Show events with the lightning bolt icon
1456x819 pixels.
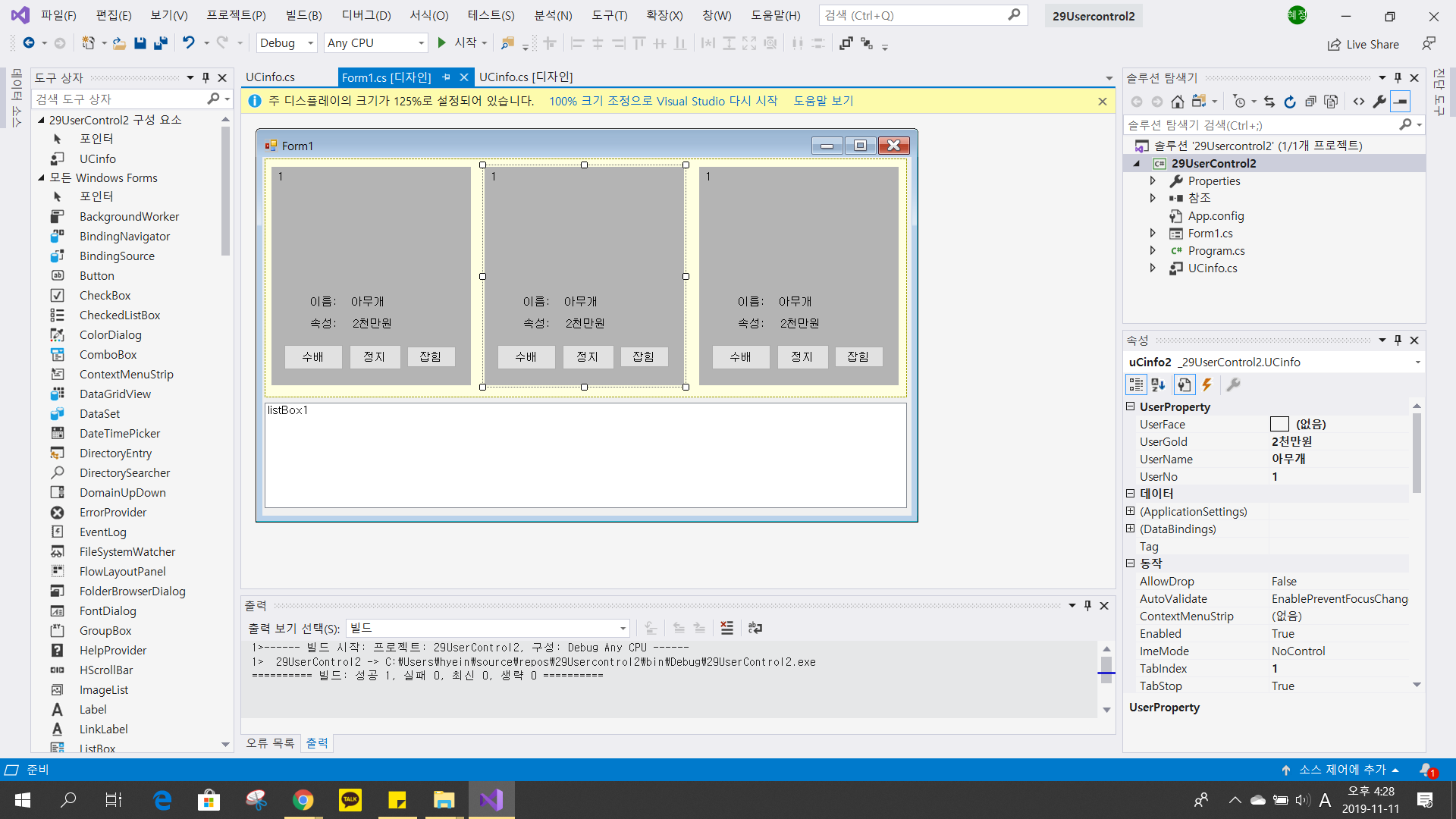[1207, 385]
